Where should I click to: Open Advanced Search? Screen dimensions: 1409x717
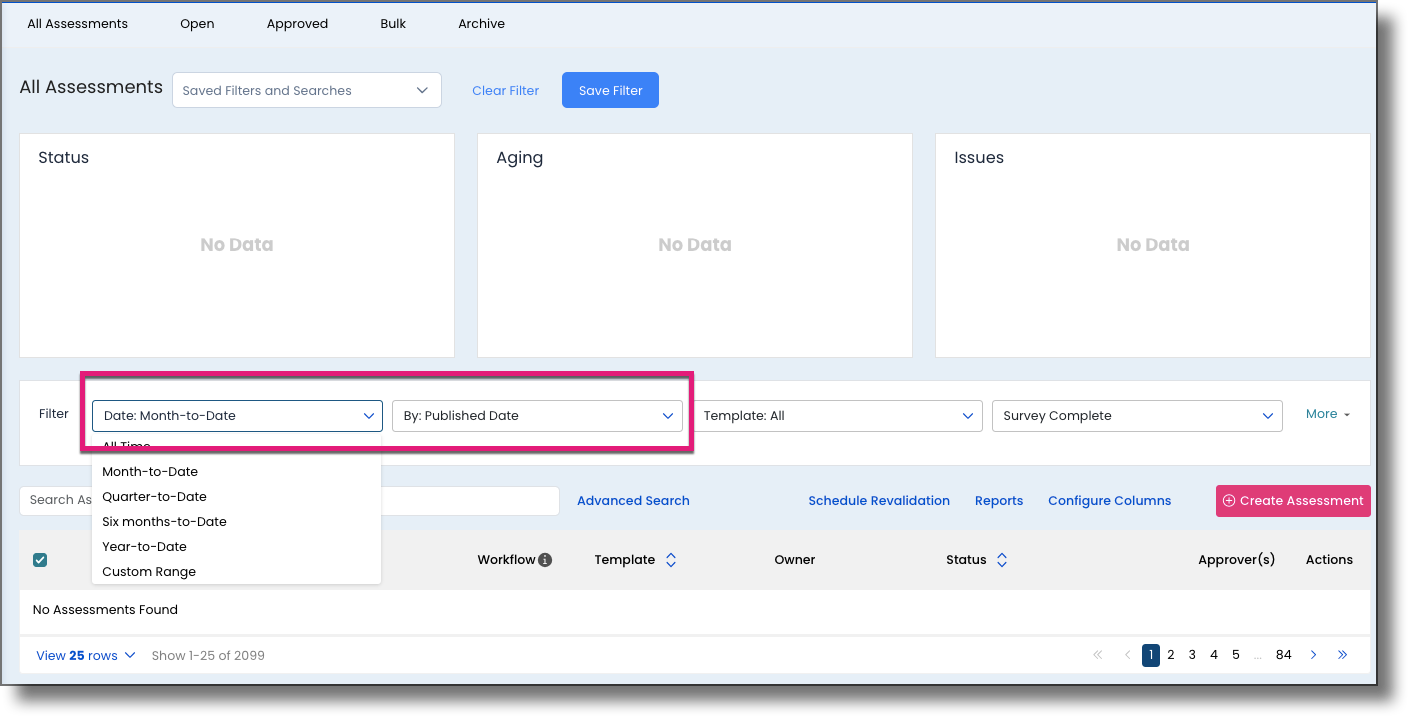633,500
